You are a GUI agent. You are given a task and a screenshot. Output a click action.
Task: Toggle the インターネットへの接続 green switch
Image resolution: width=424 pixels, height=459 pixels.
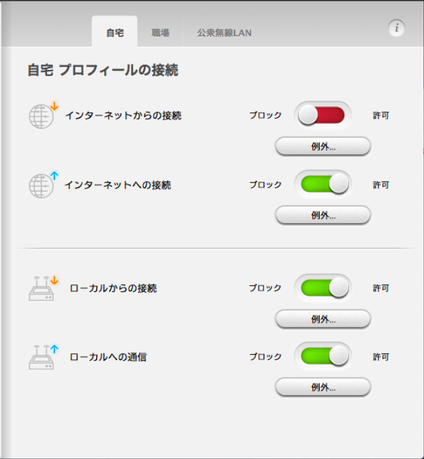point(322,184)
